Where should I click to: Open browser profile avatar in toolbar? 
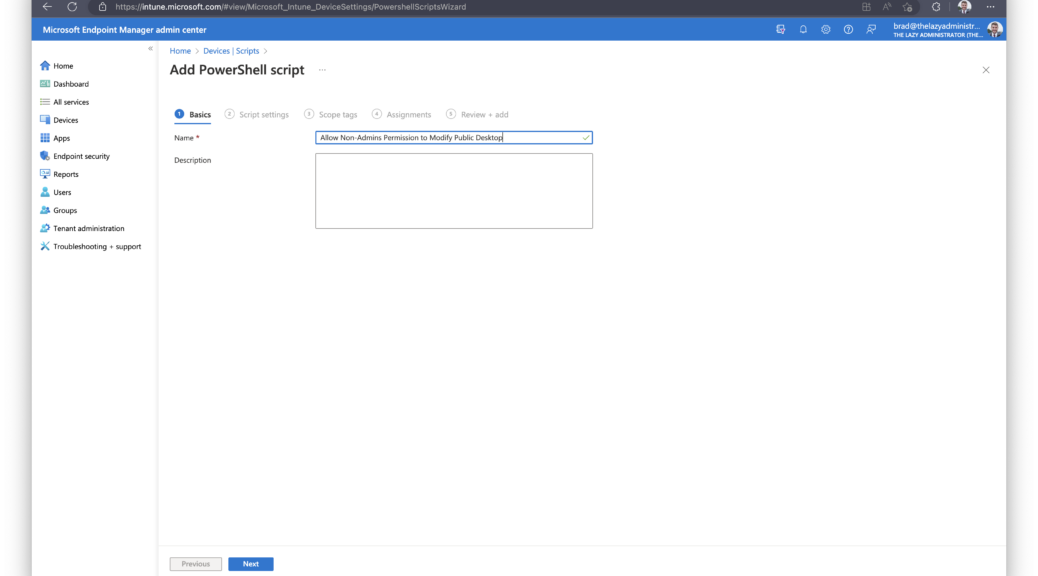coord(964,7)
